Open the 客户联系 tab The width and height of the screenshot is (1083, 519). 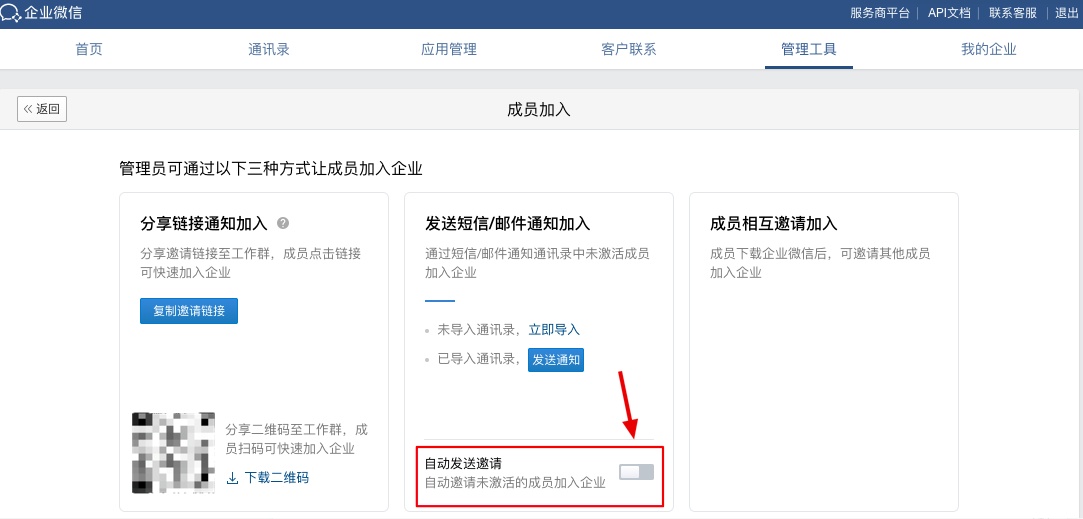[629, 49]
